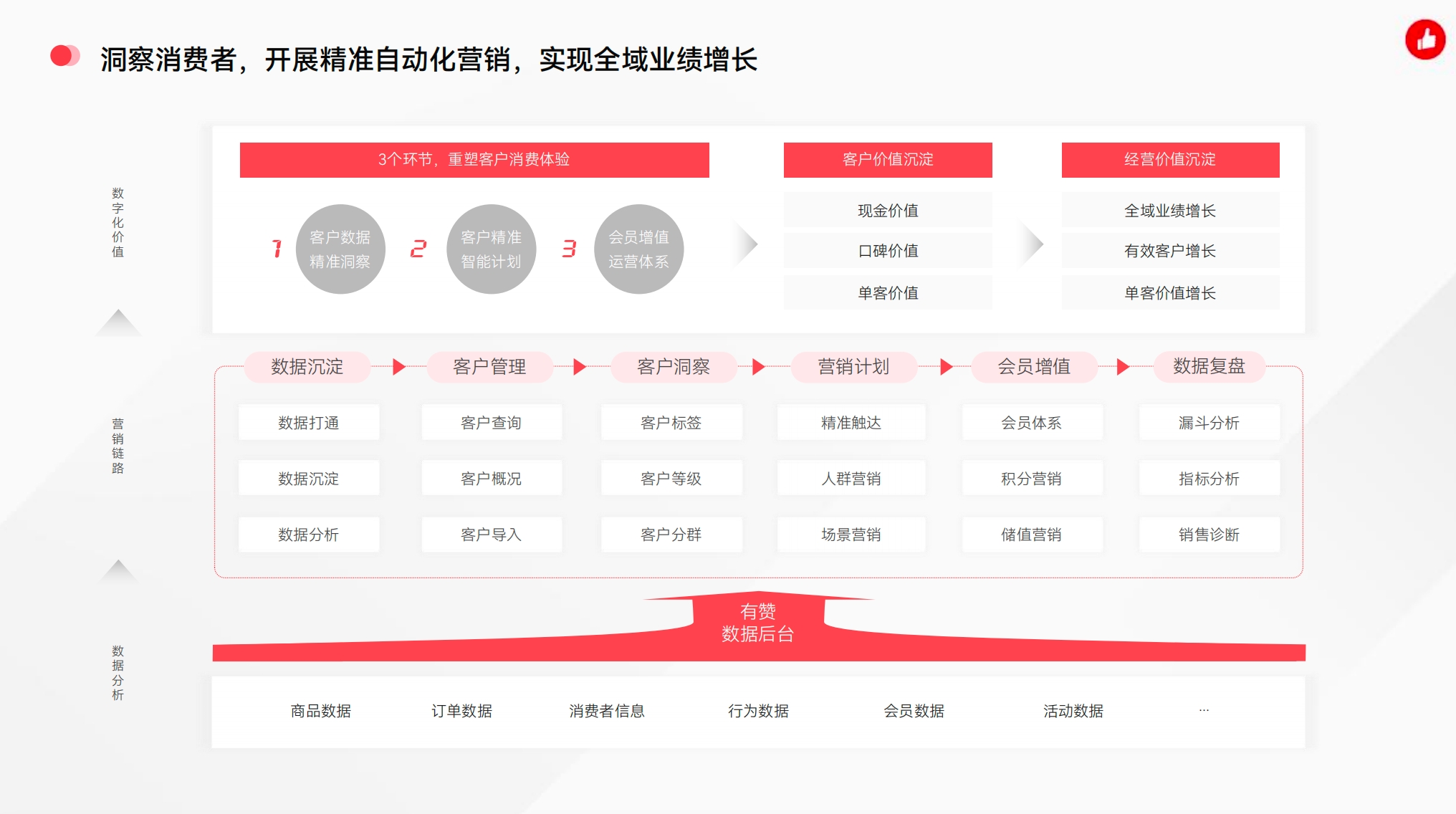
Task: Click the 会员体系 item
Action: pyautogui.click(x=1032, y=423)
